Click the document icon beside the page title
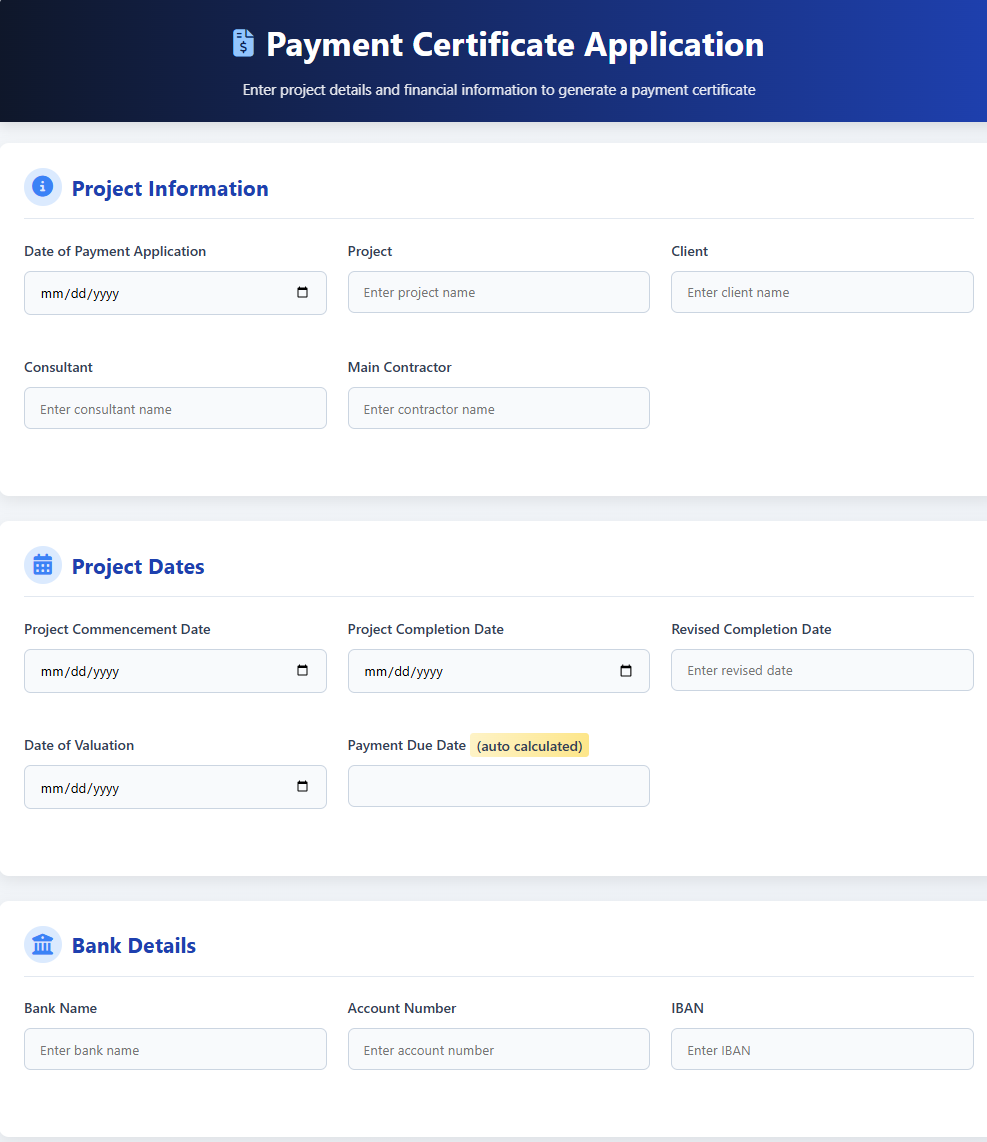987x1142 pixels. [243, 43]
